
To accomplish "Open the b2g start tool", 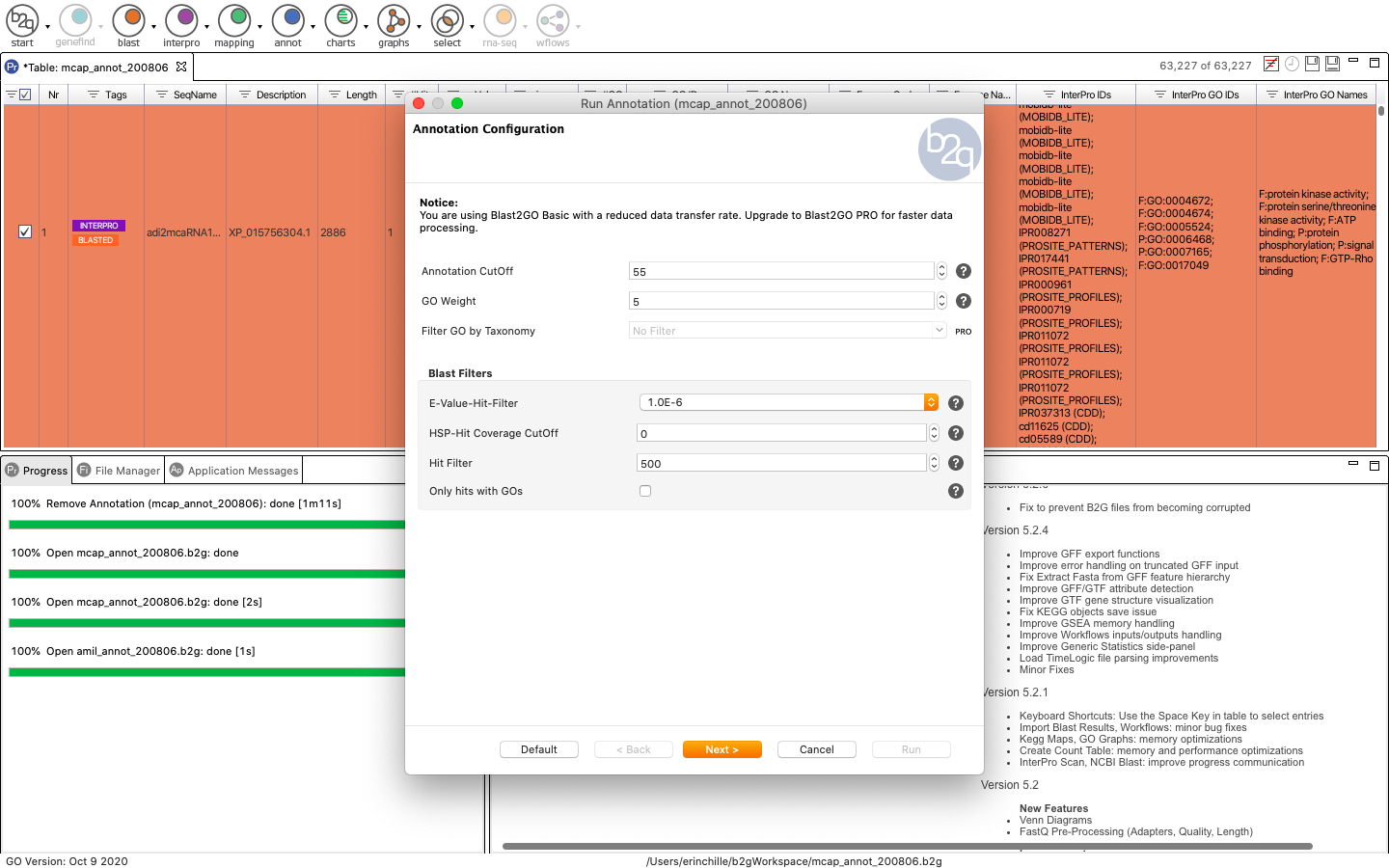I will tap(22, 20).
